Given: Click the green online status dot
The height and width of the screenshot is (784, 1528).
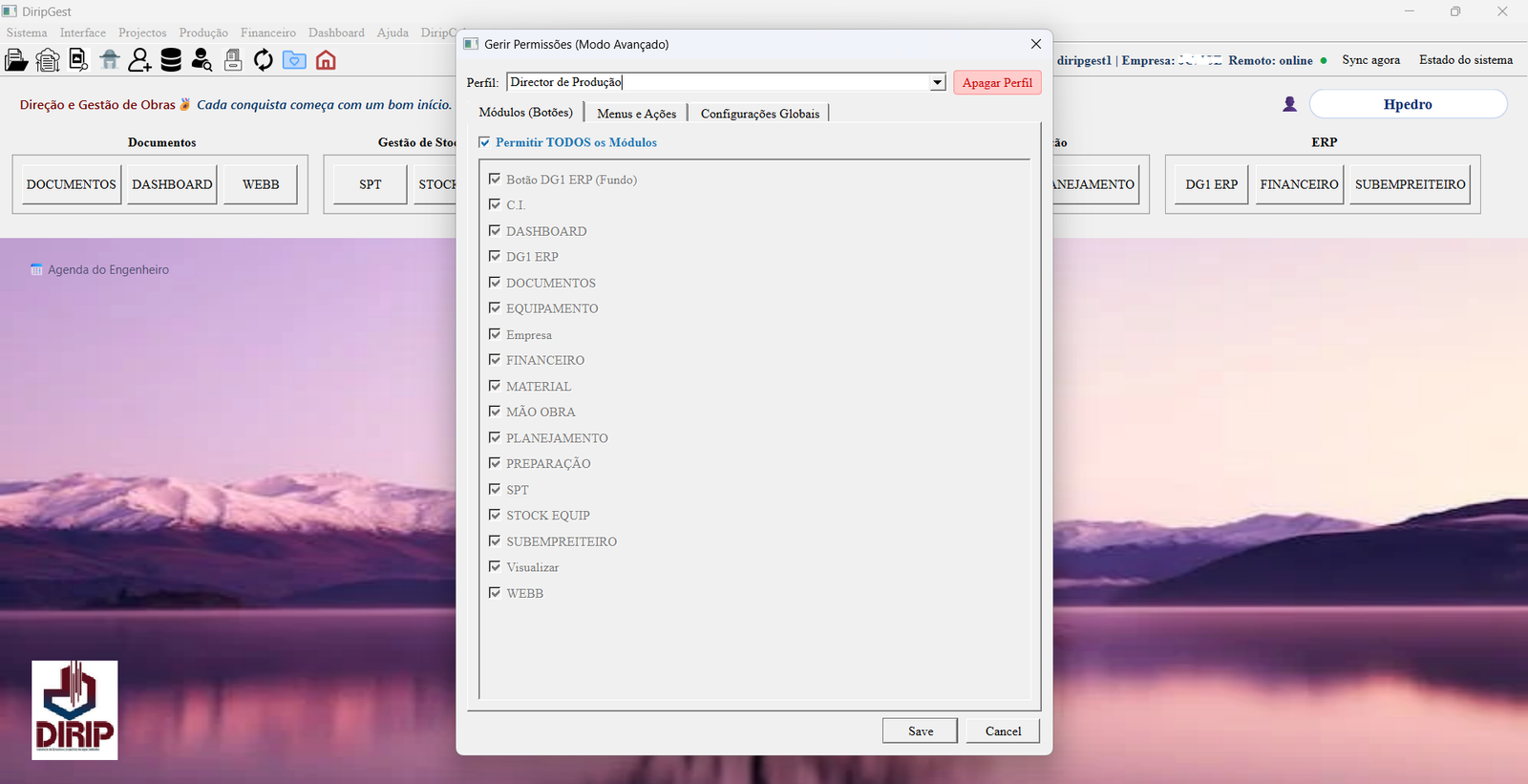Looking at the screenshot, I should 1324,60.
